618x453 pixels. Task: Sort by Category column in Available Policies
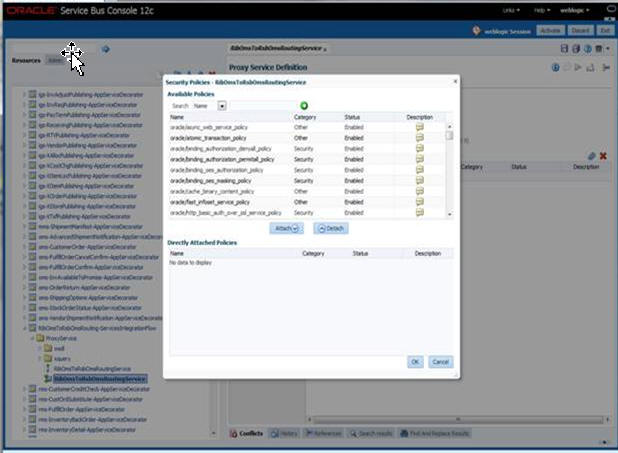tap(305, 117)
